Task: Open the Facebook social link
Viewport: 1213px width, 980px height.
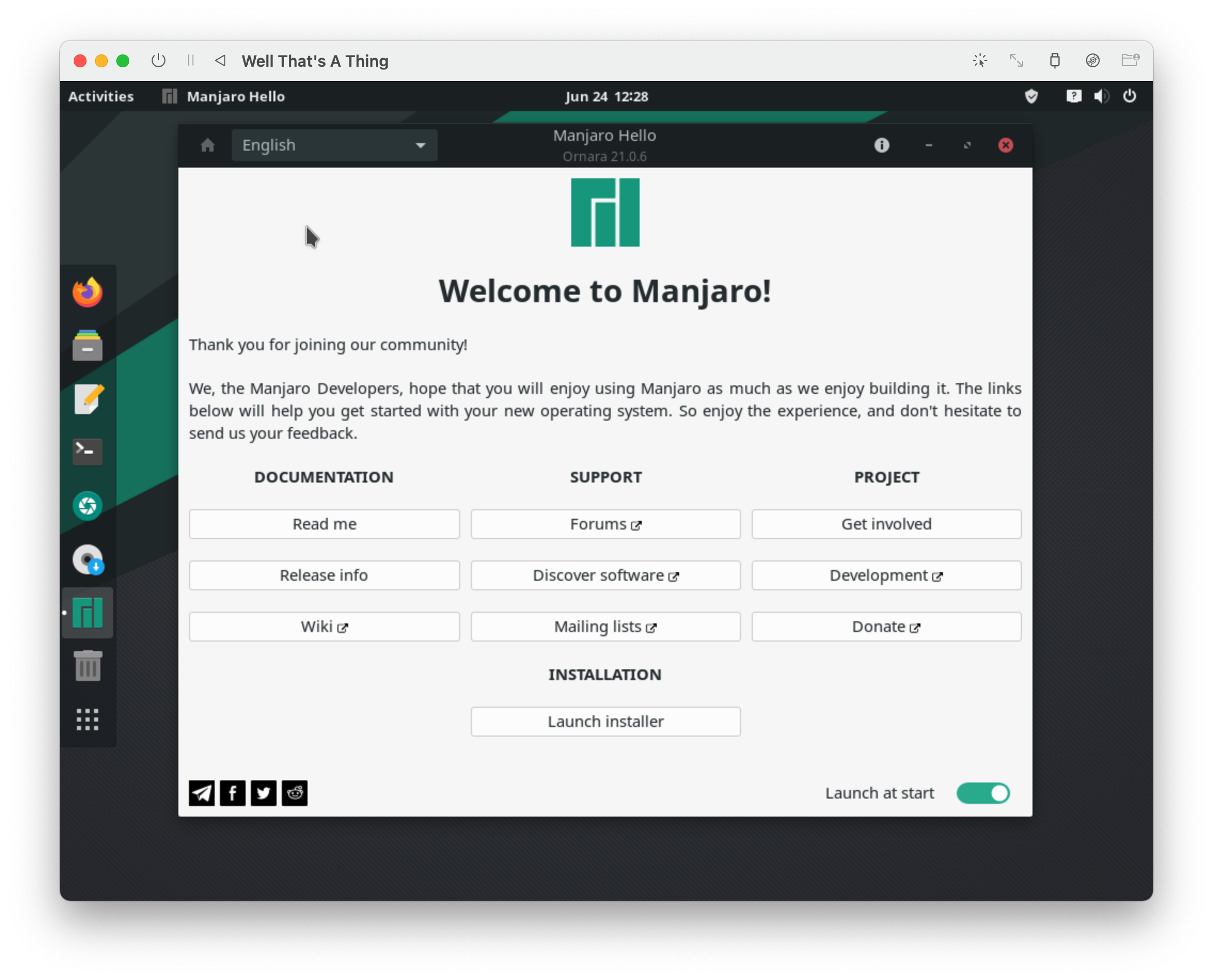Action: click(233, 793)
